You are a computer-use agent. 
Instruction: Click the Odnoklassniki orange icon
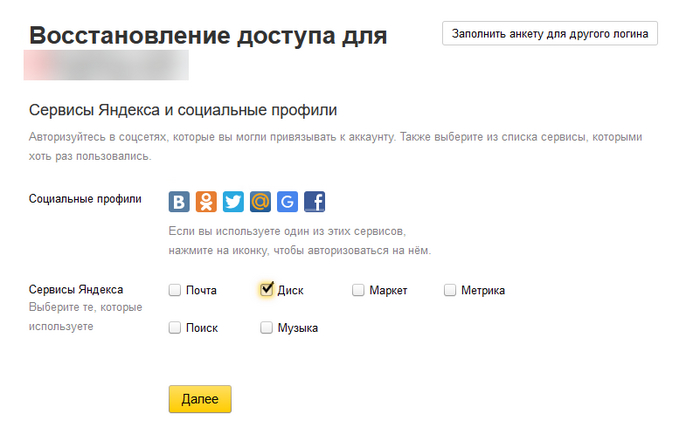point(206,202)
